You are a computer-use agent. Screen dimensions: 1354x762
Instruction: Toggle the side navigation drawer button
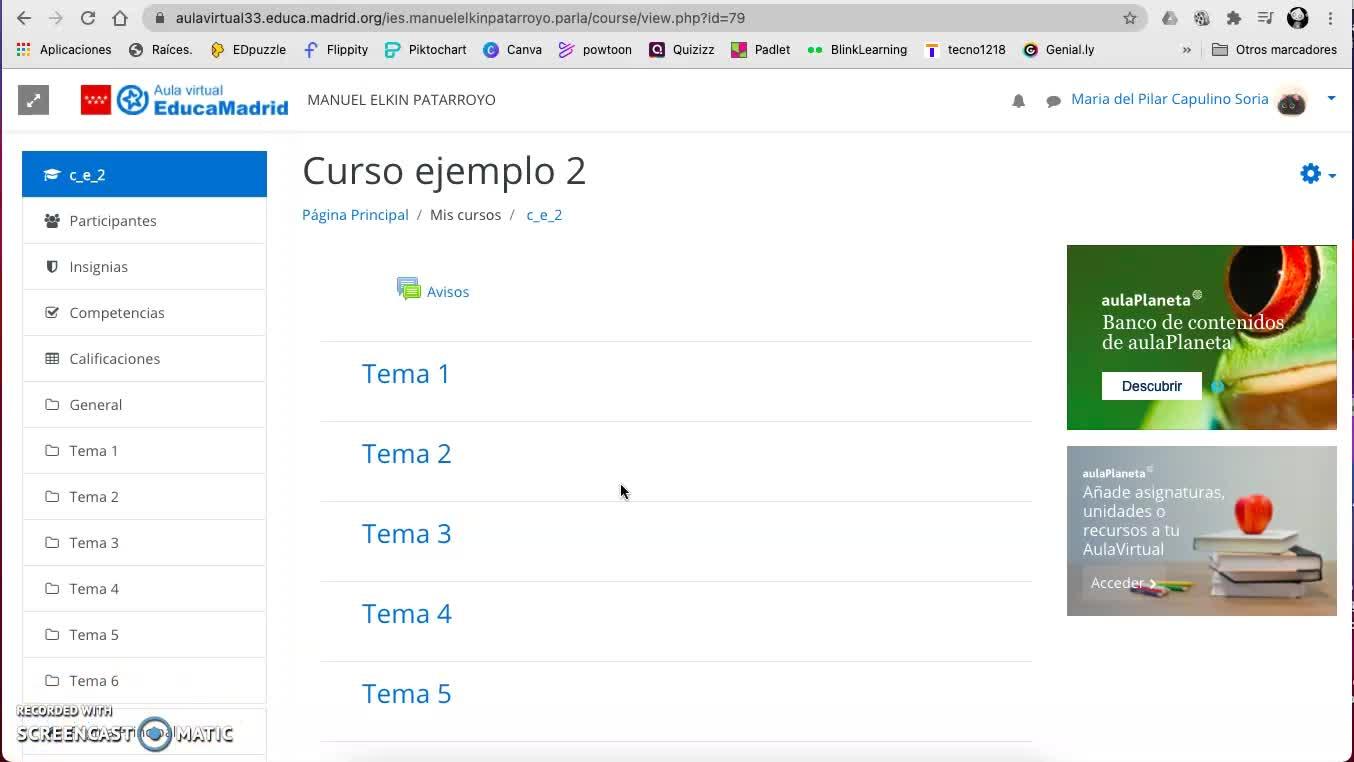pyautogui.click(x=33, y=100)
